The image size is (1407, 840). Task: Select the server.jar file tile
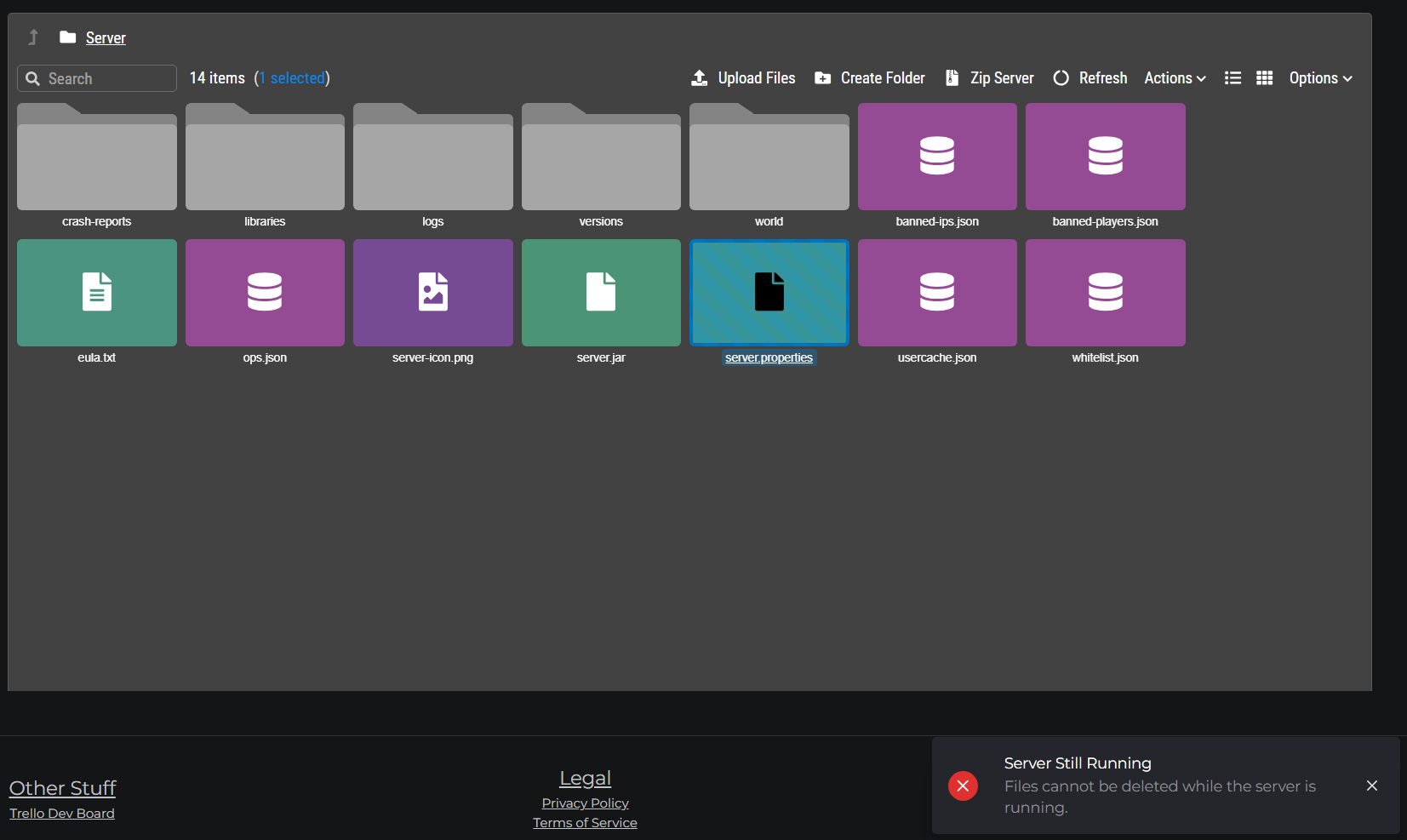601,293
